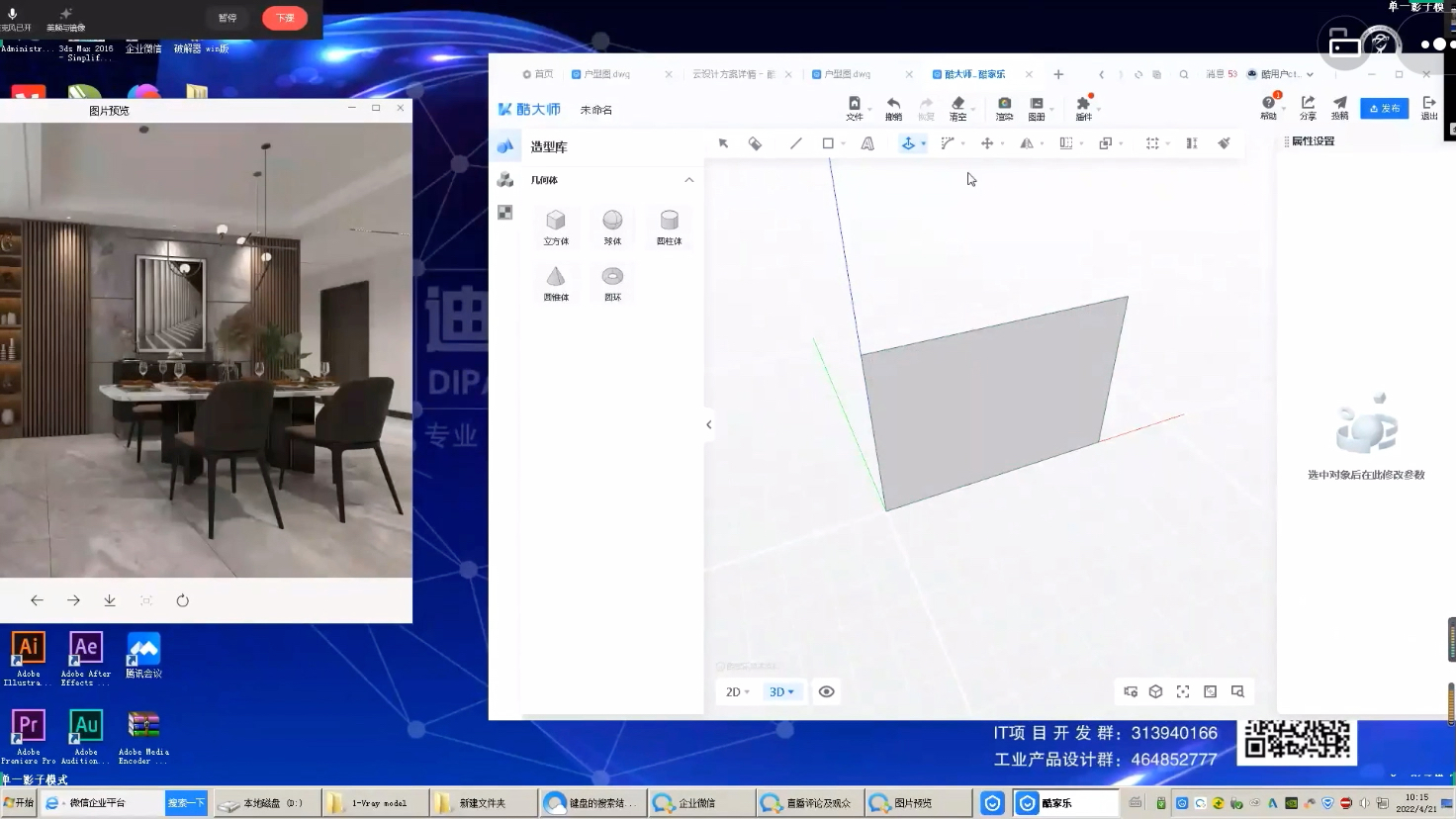Click the camera view settings icon
The image size is (1456, 819).
1130,691
